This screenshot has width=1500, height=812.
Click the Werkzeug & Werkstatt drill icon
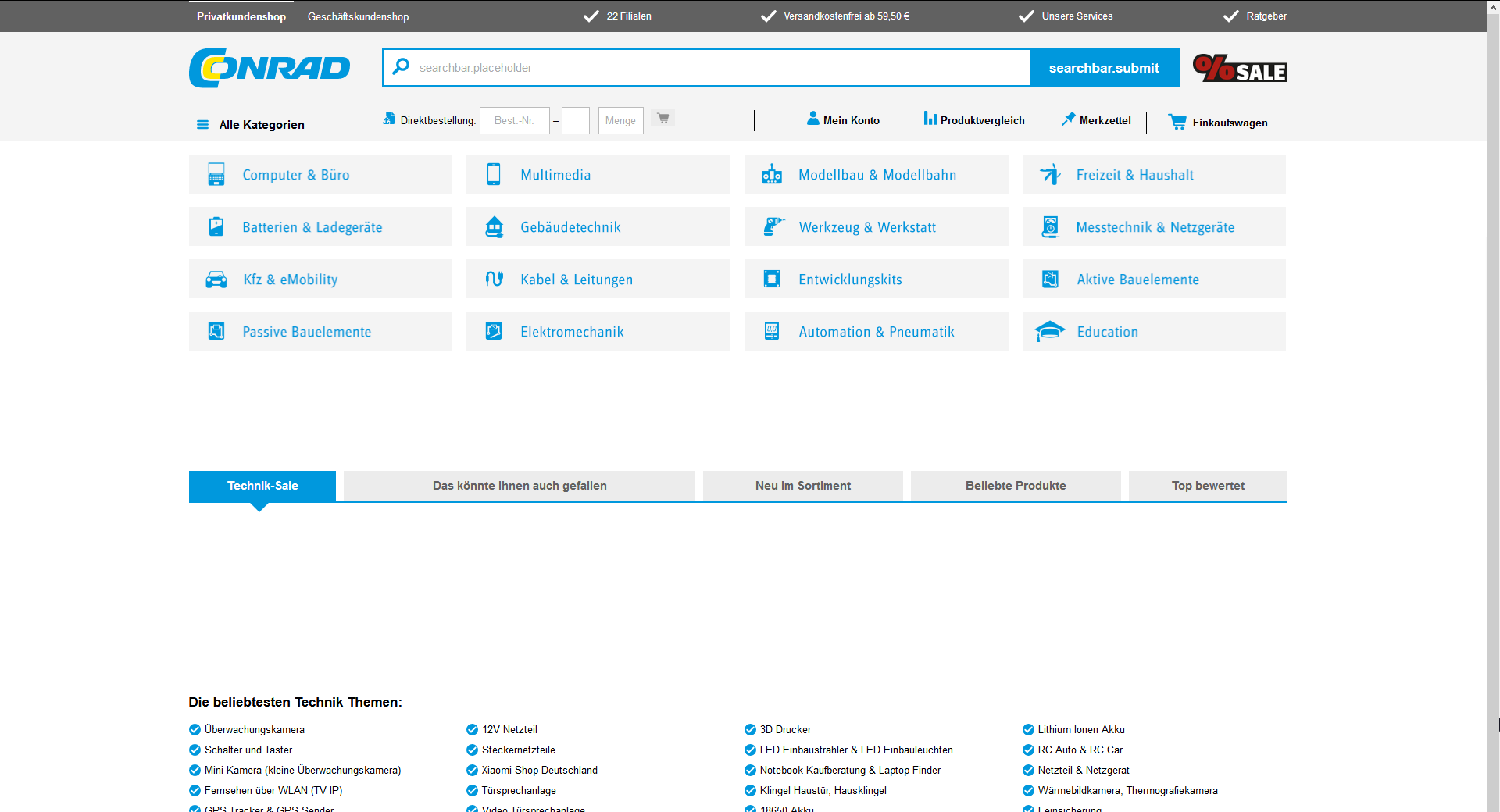point(773,226)
